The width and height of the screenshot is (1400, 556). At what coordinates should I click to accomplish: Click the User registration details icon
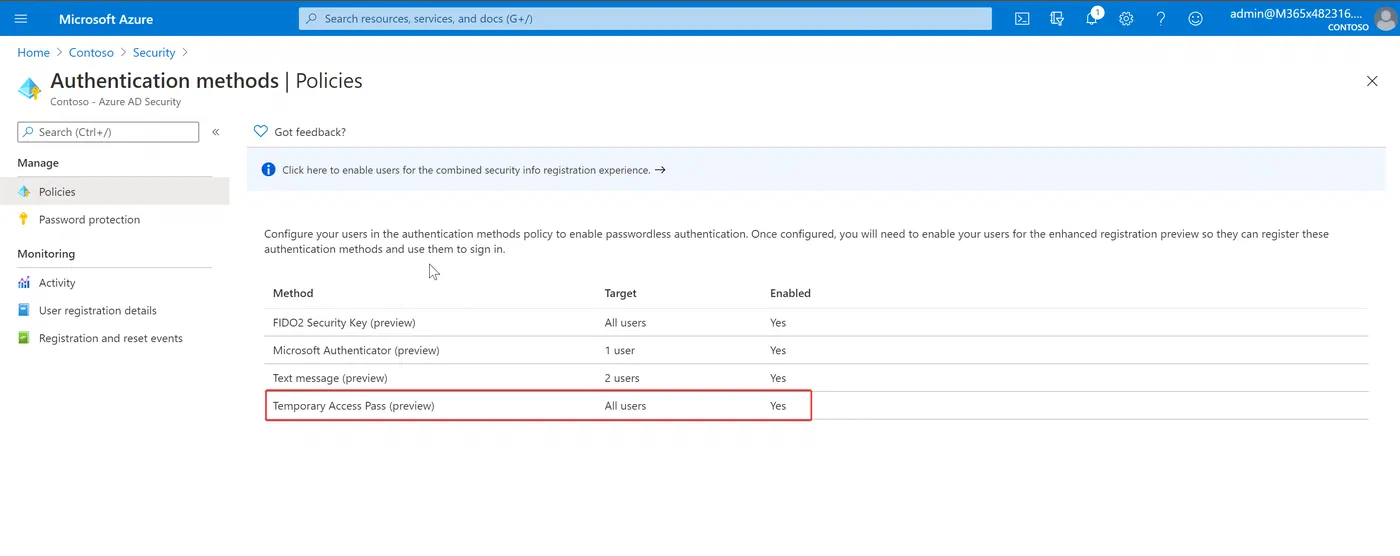click(x=24, y=310)
